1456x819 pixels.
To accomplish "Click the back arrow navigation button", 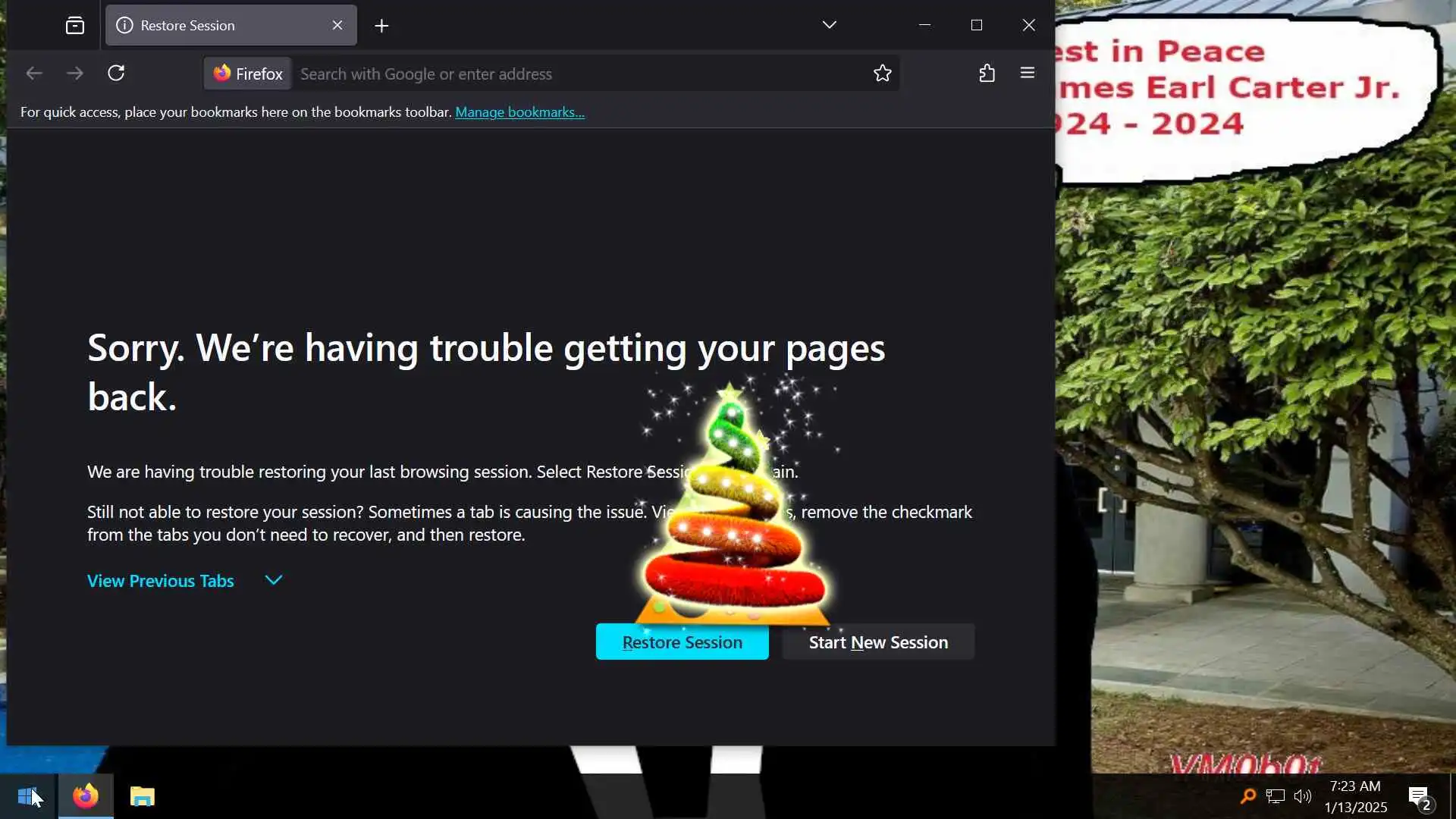I will pos(34,74).
